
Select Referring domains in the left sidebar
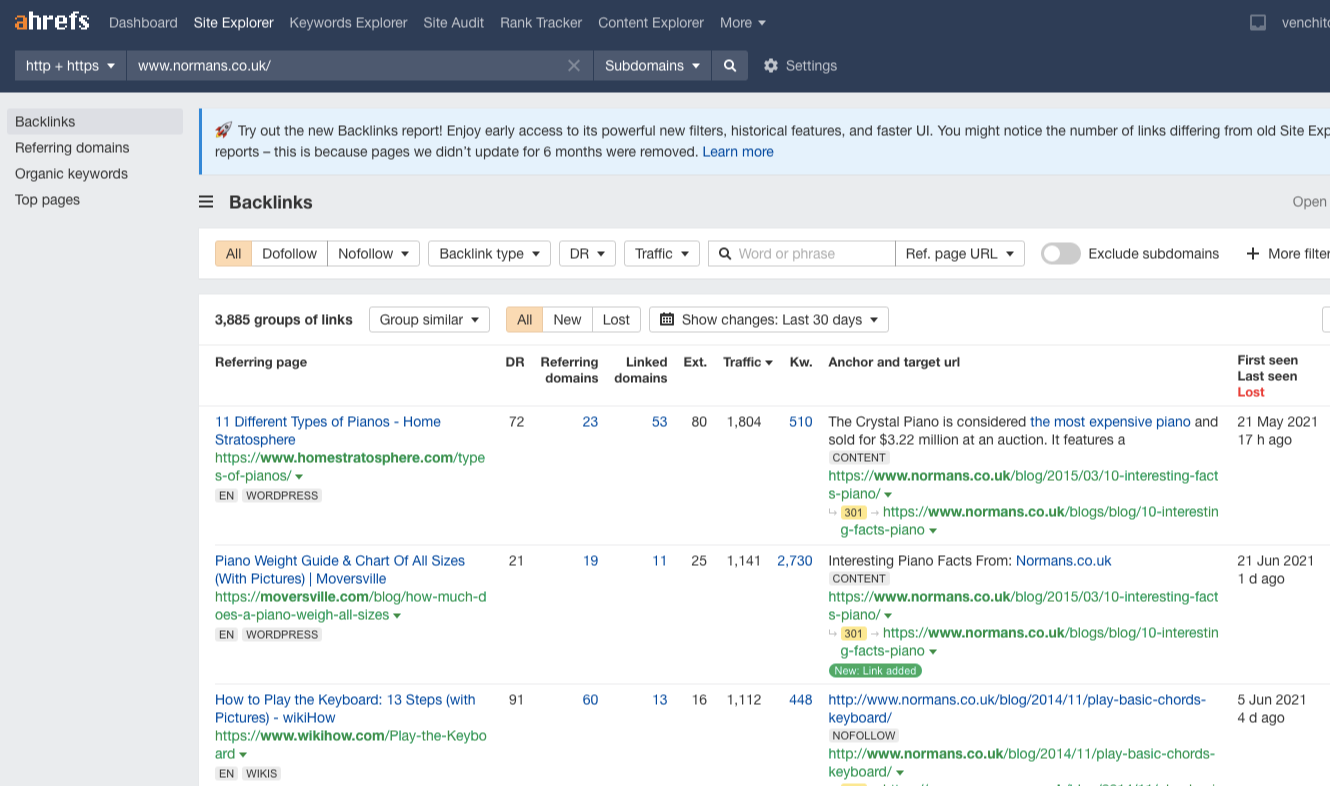pos(72,148)
